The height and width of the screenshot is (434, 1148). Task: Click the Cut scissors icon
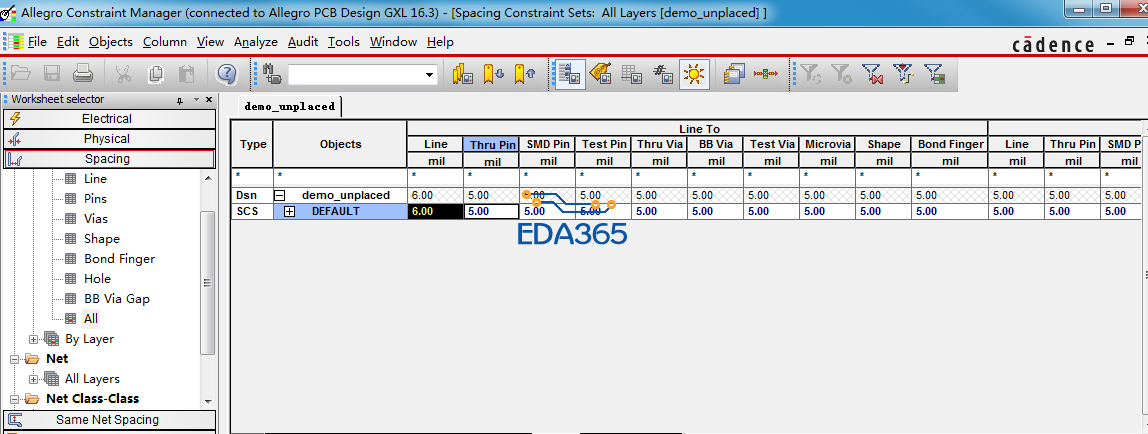point(123,73)
